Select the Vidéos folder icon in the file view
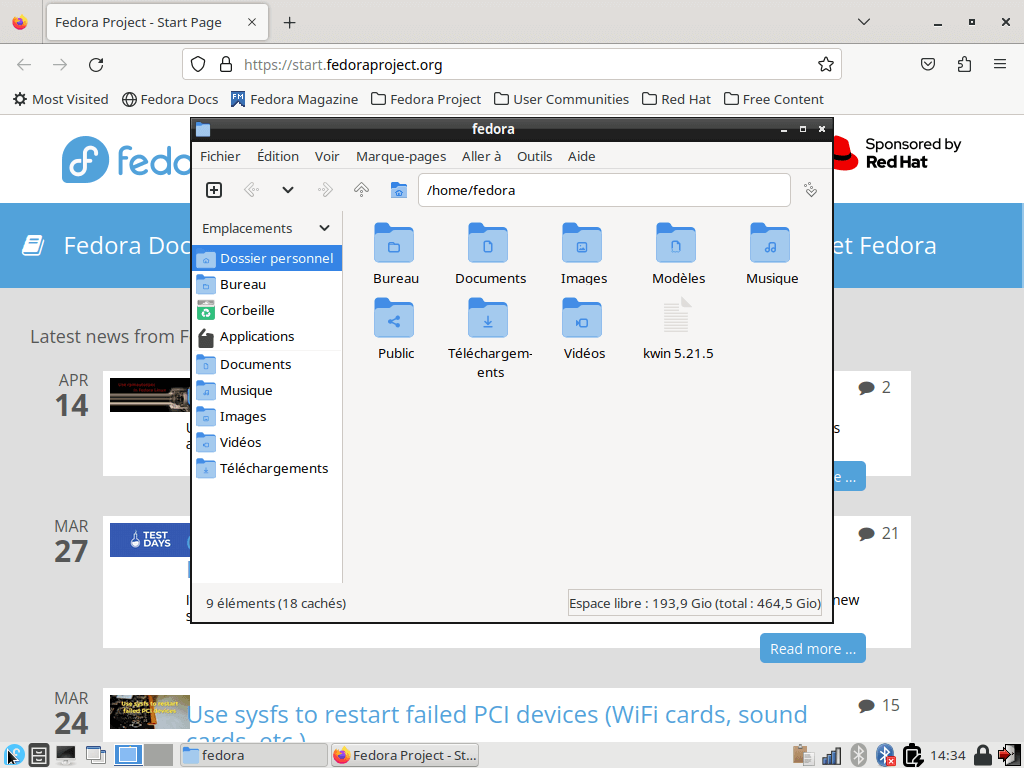 tap(582, 318)
